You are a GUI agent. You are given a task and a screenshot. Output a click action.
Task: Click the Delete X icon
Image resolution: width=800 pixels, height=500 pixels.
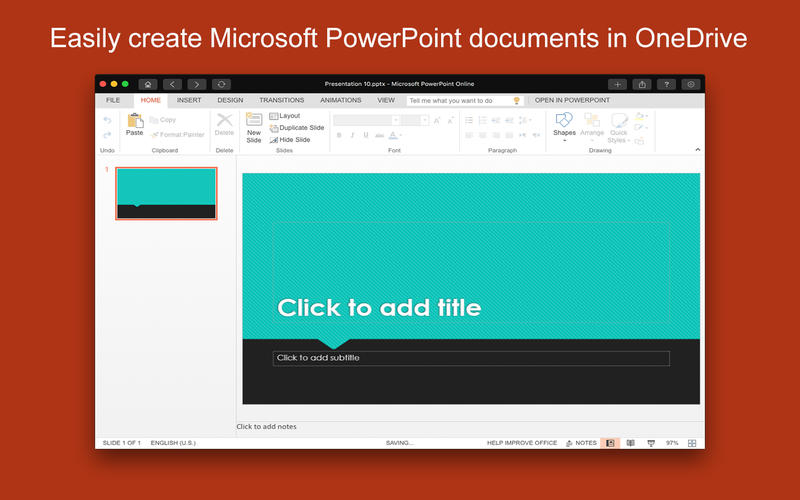coord(224,120)
